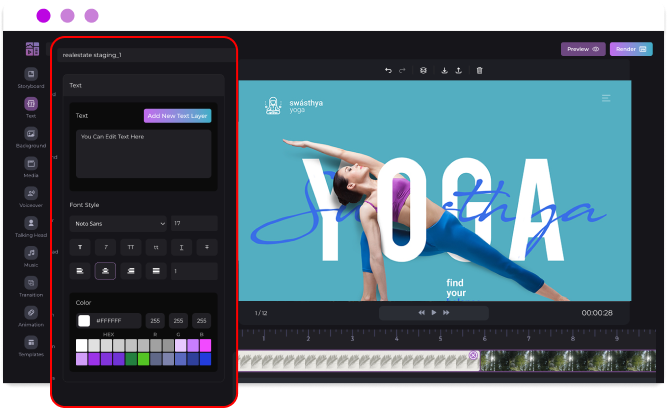Open the Voiceover tool
Image resolution: width=668 pixels, height=408 pixels.
pos(31,194)
